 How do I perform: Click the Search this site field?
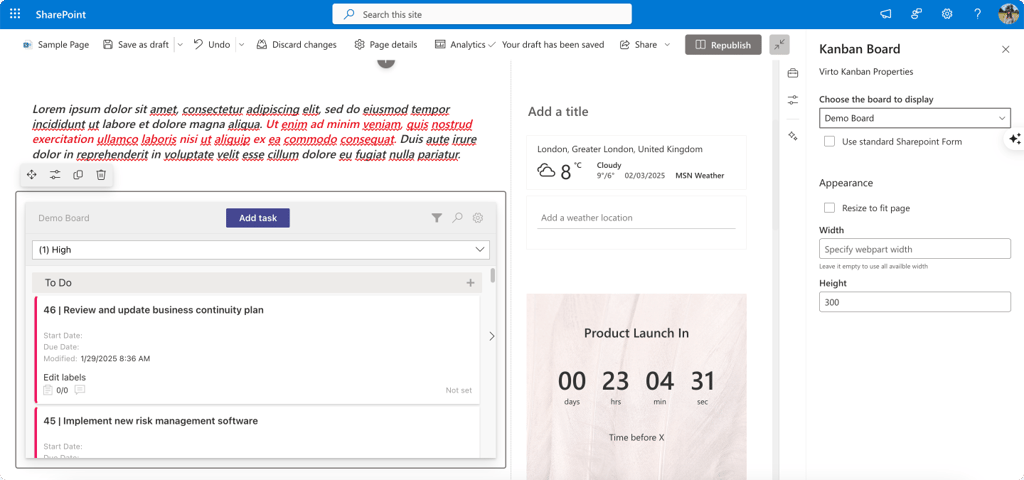482,14
